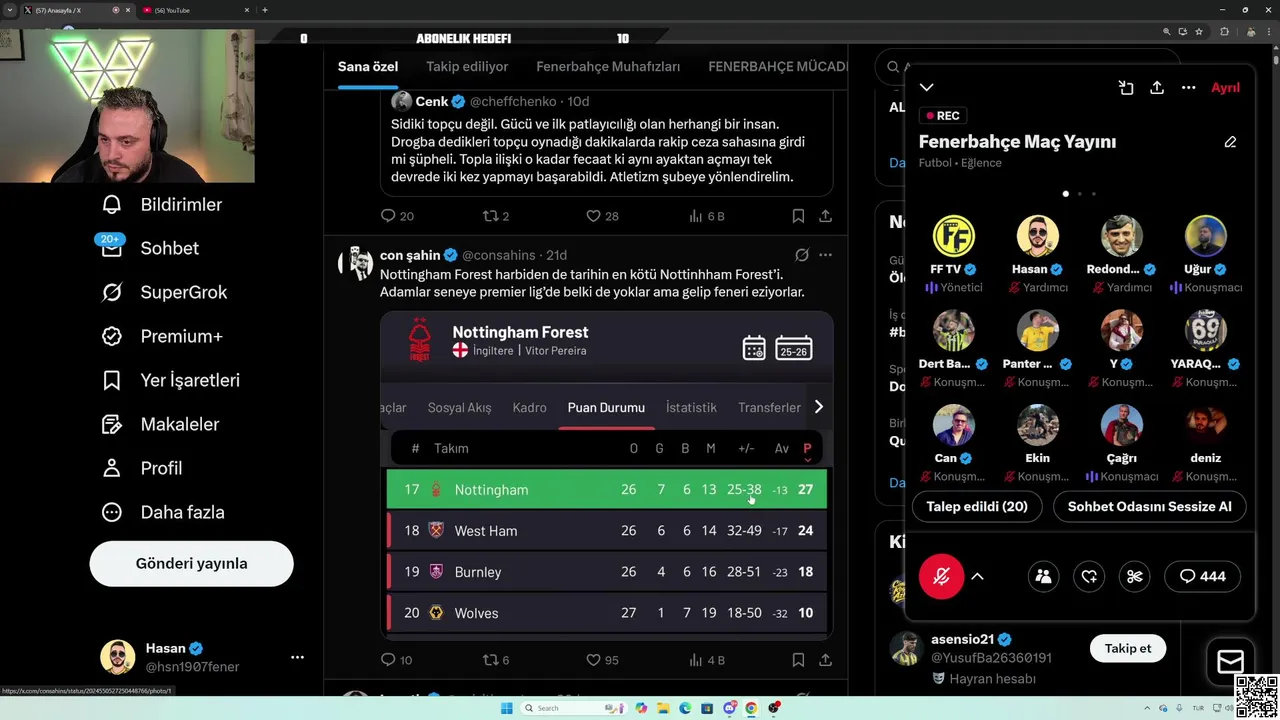Click Gönderi yayınla button
The width and height of the screenshot is (1280, 720).
(191, 563)
